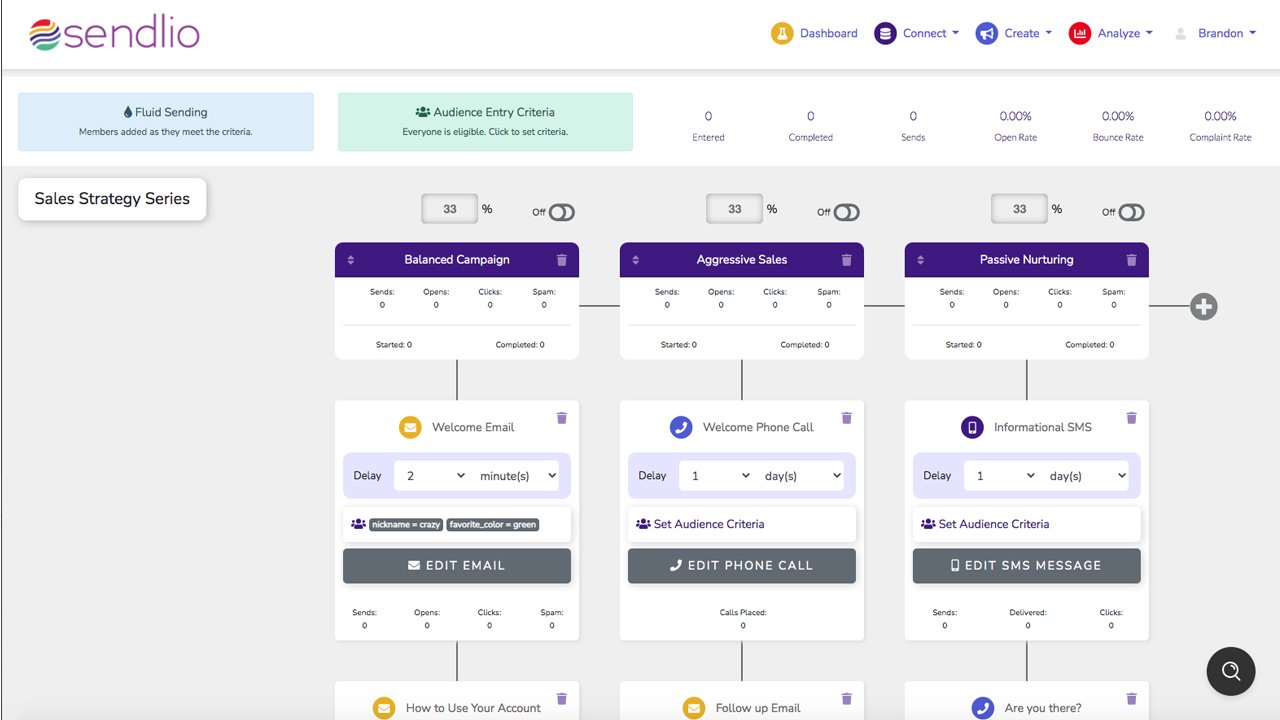Remove the Informational SMS step using its trash icon
The image size is (1280, 720).
coord(1131,418)
